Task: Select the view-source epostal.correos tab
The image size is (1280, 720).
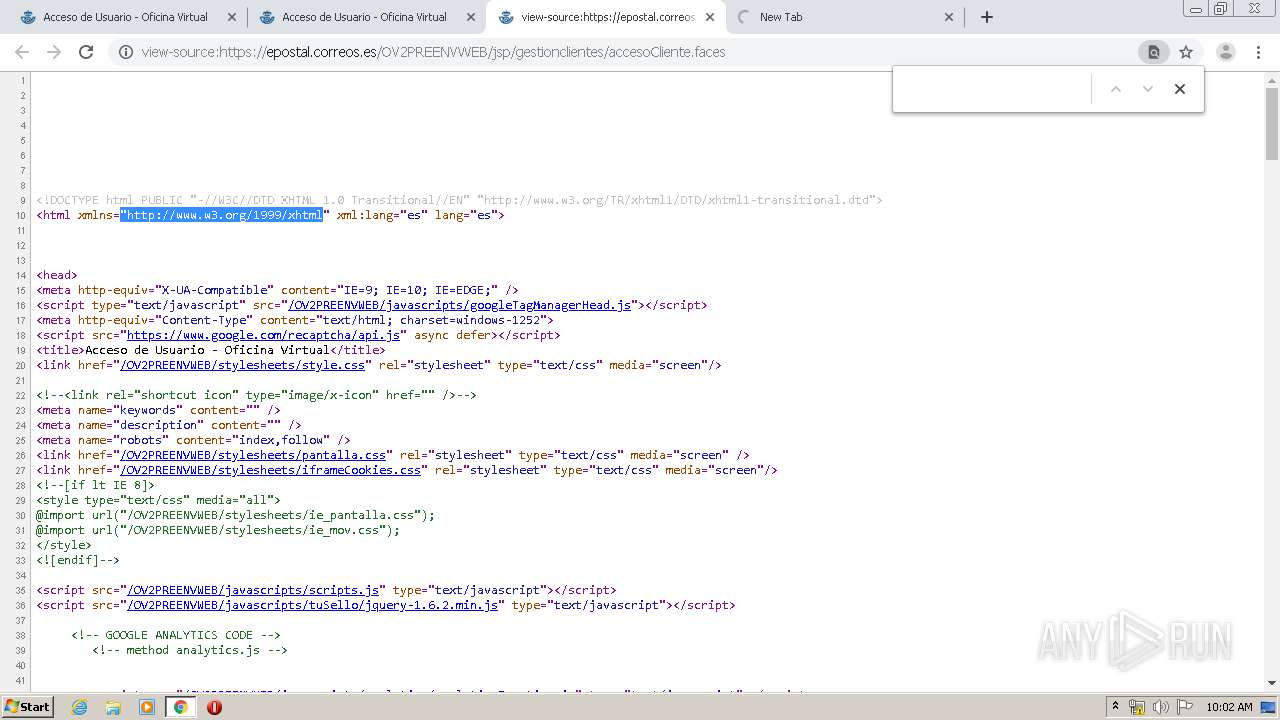Action: click(607, 17)
